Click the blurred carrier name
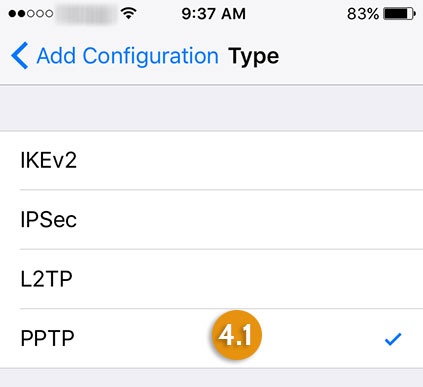 pyautogui.click(x=86, y=14)
